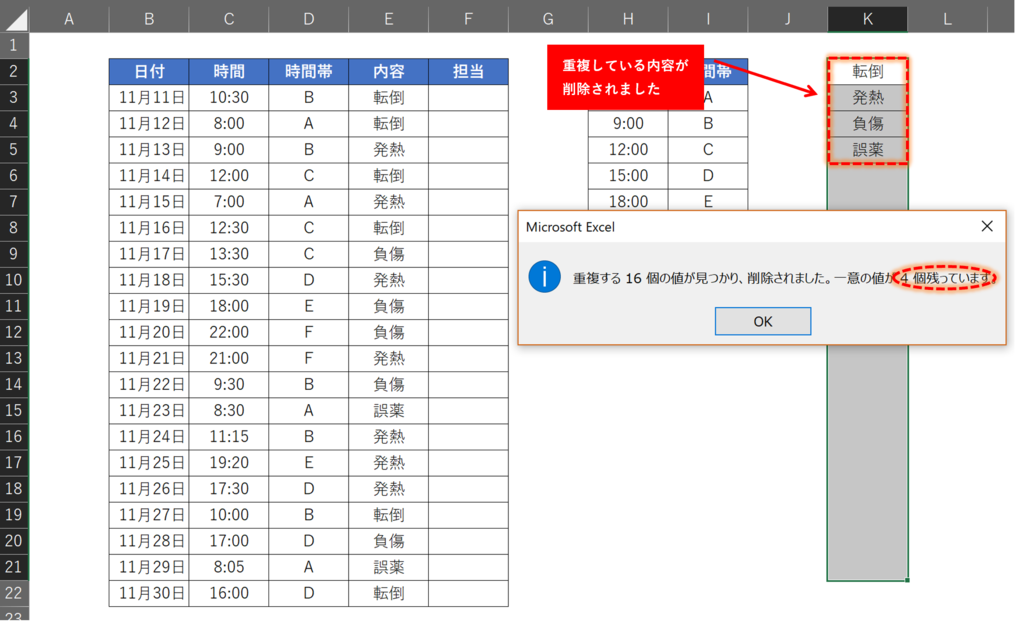Image resolution: width=1024 pixels, height=624 pixels.
Task: Click the 日付 header cell
Action: pos(149,72)
